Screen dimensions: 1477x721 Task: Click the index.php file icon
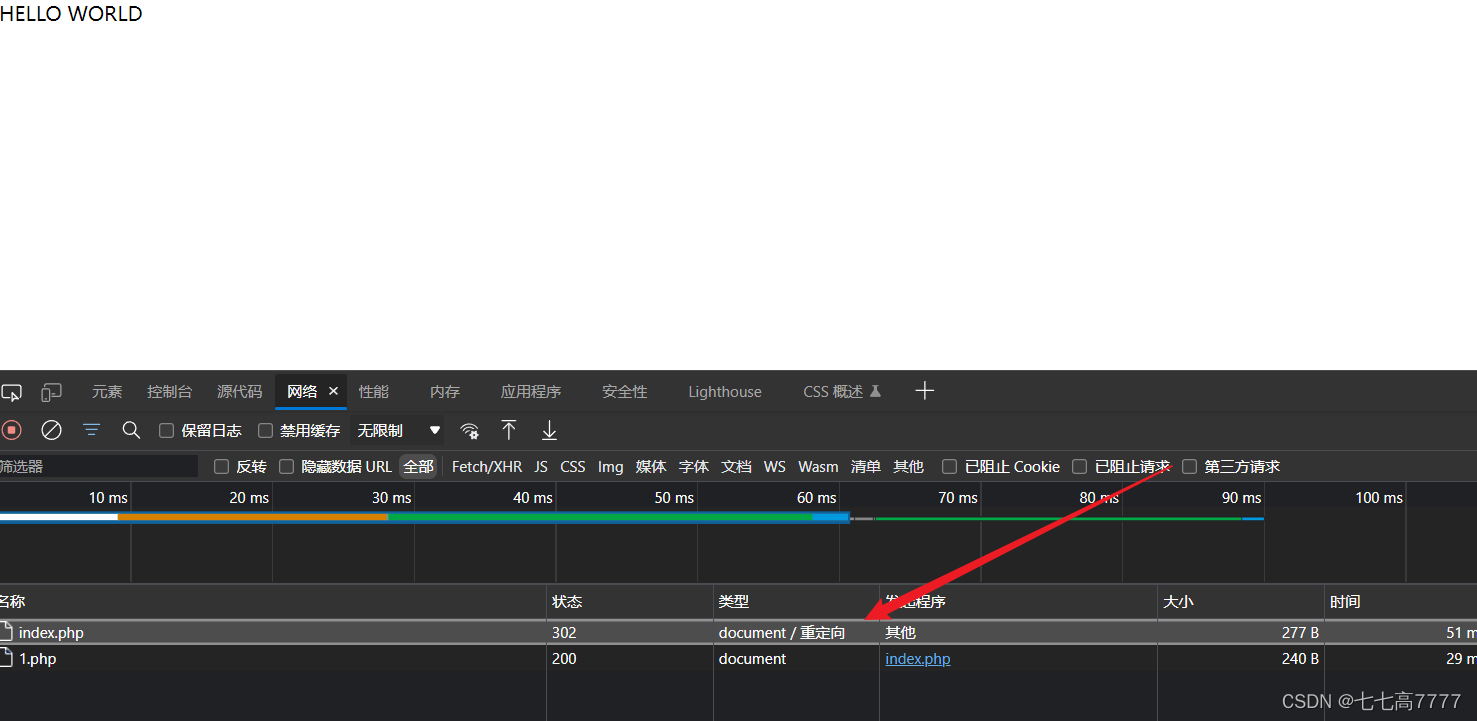(7, 632)
